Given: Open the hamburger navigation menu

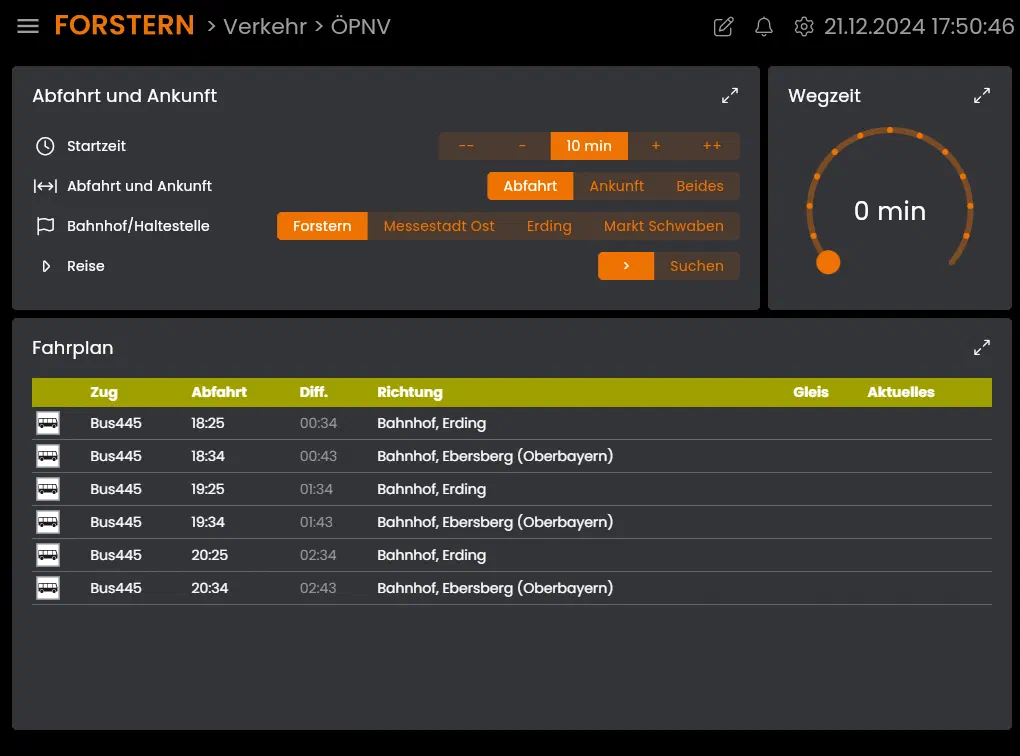Looking at the screenshot, I should pyautogui.click(x=28, y=27).
